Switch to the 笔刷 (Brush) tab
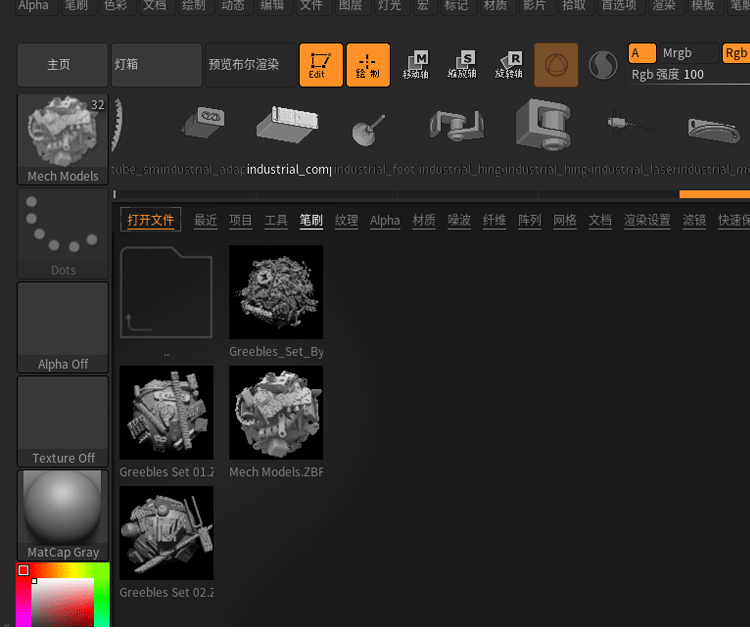Screen dimensions: 750x644 311,220
